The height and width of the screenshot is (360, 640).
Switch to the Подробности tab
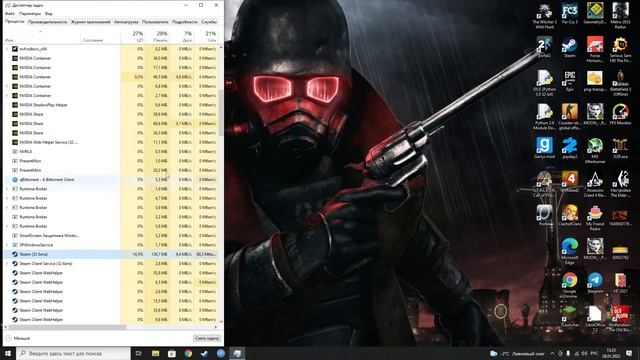(x=184, y=22)
